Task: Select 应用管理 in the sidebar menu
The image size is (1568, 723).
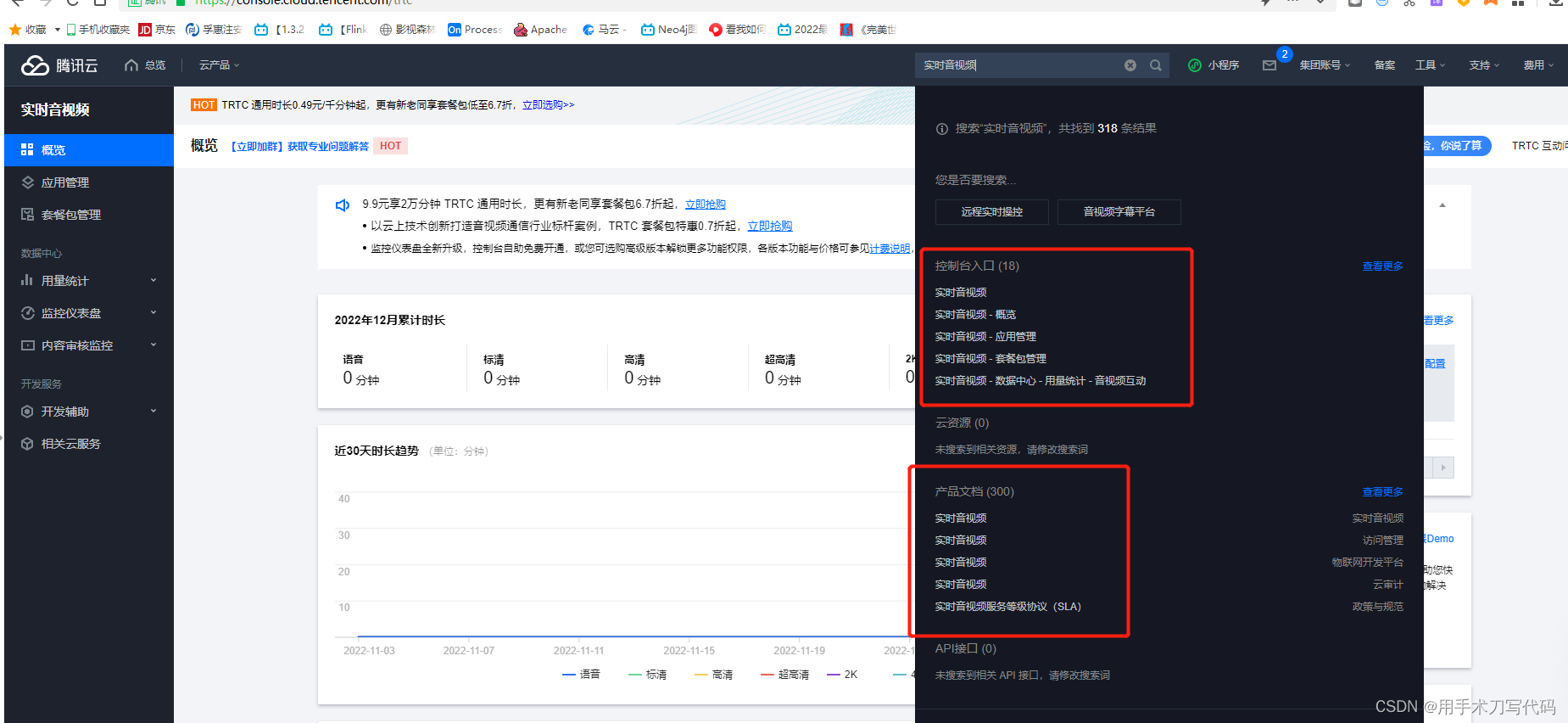Action: tap(89, 182)
